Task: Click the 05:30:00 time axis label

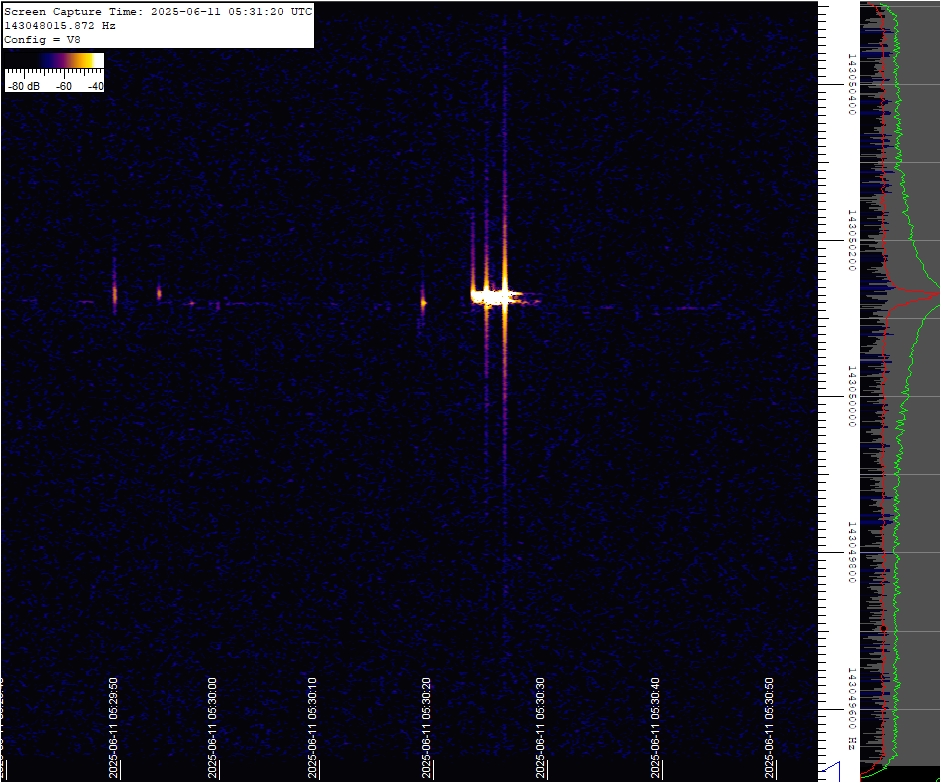Action: click(x=212, y=728)
